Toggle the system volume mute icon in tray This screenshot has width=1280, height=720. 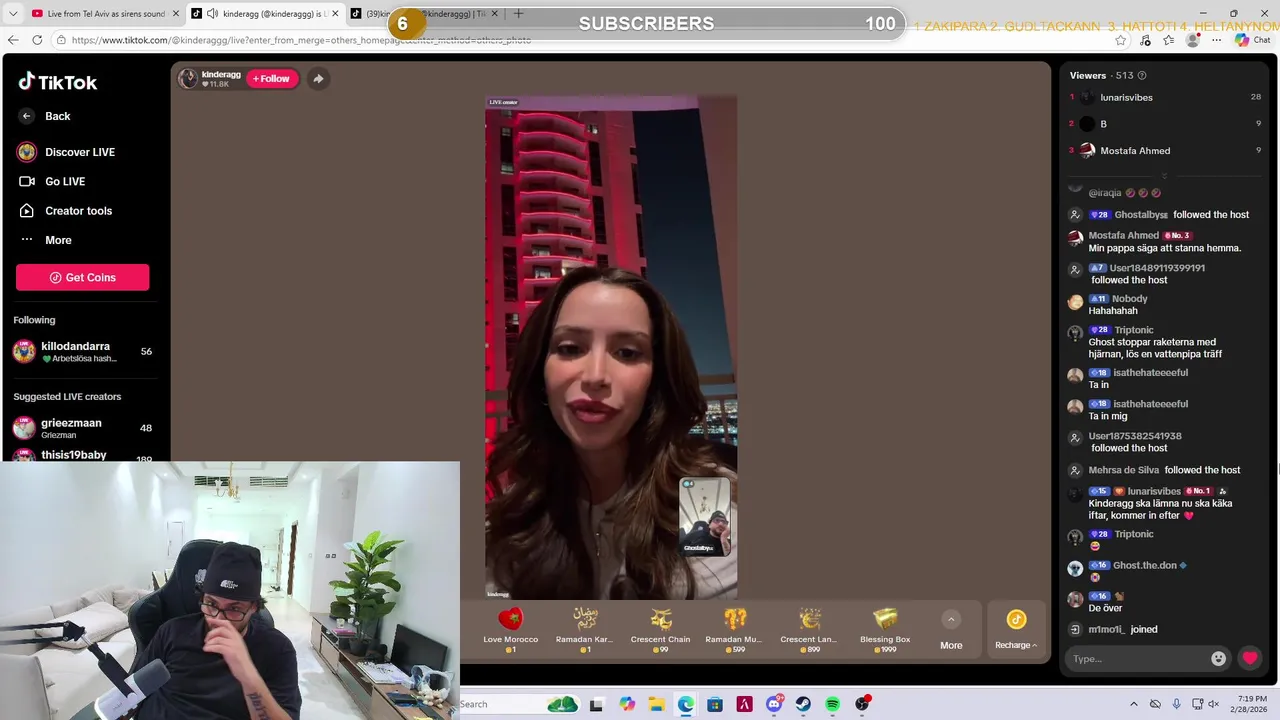coord(1214,704)
